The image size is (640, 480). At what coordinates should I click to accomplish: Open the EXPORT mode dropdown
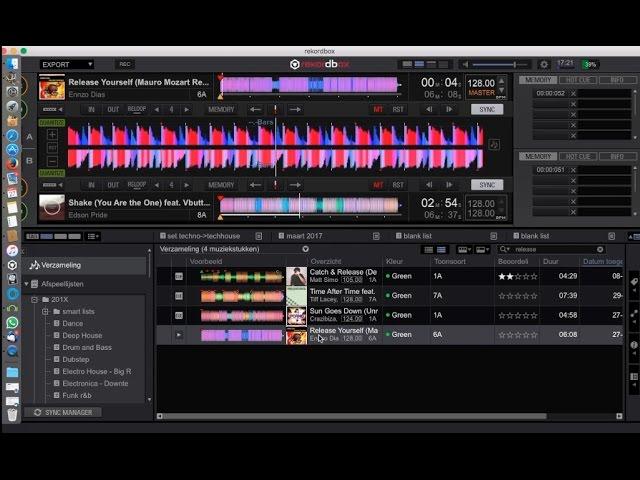67,64
